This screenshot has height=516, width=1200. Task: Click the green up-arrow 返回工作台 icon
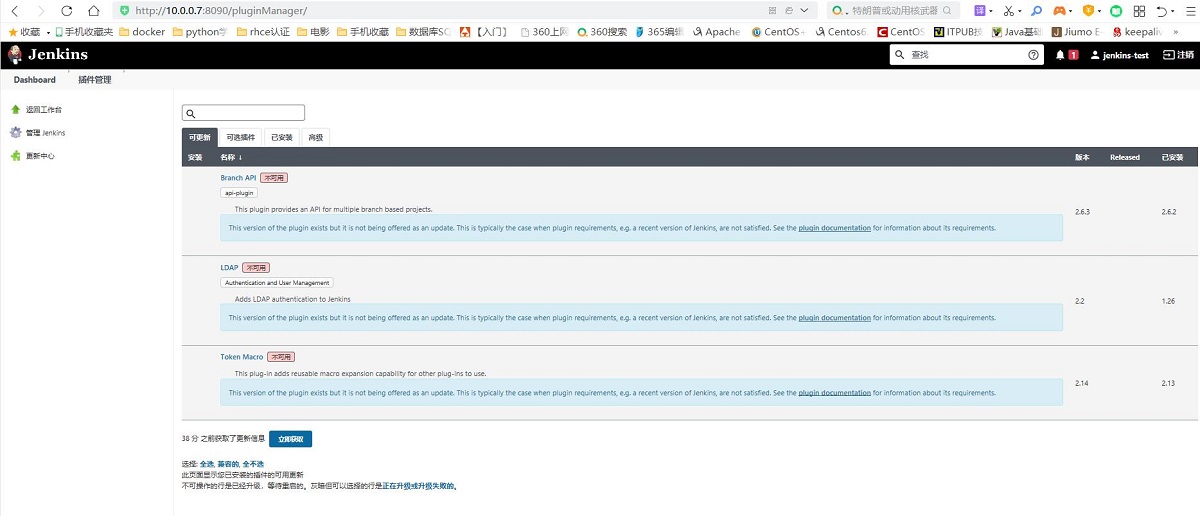coord(15,109)
